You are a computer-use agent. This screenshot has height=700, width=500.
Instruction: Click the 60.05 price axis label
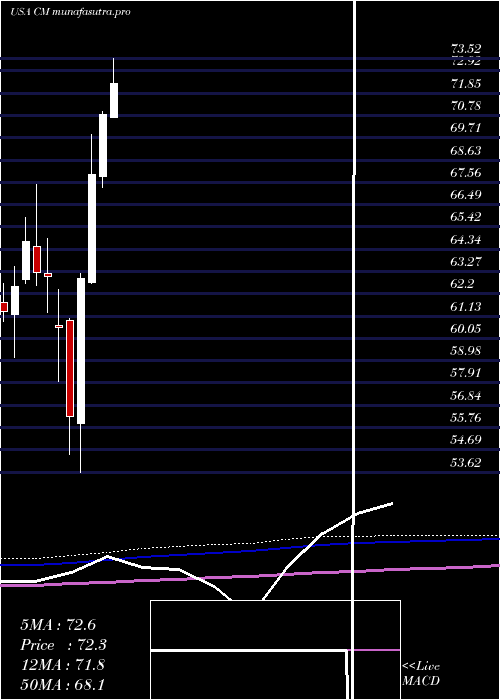(x=466, y=329)
